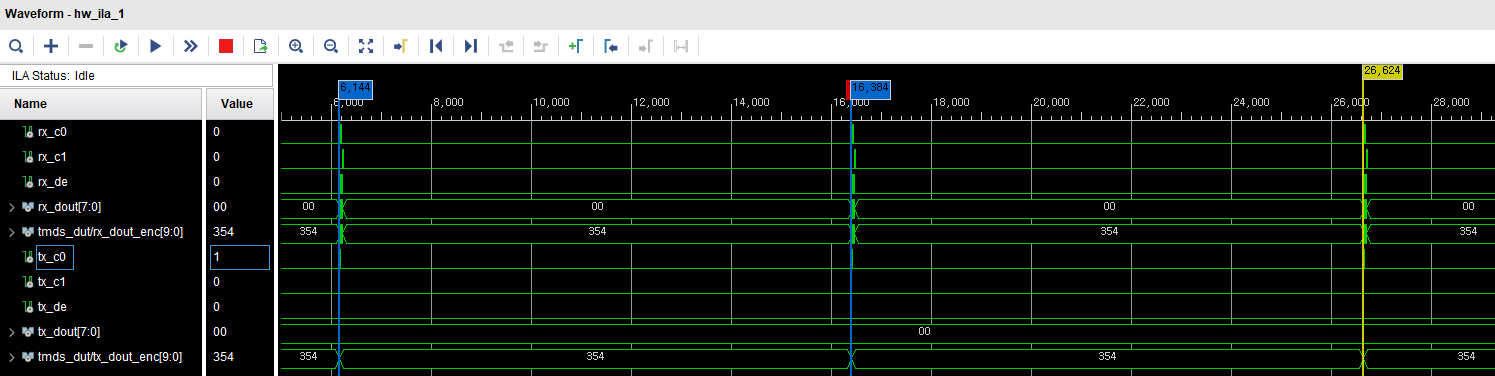Click the Value column header

click(x=237, y=104)
